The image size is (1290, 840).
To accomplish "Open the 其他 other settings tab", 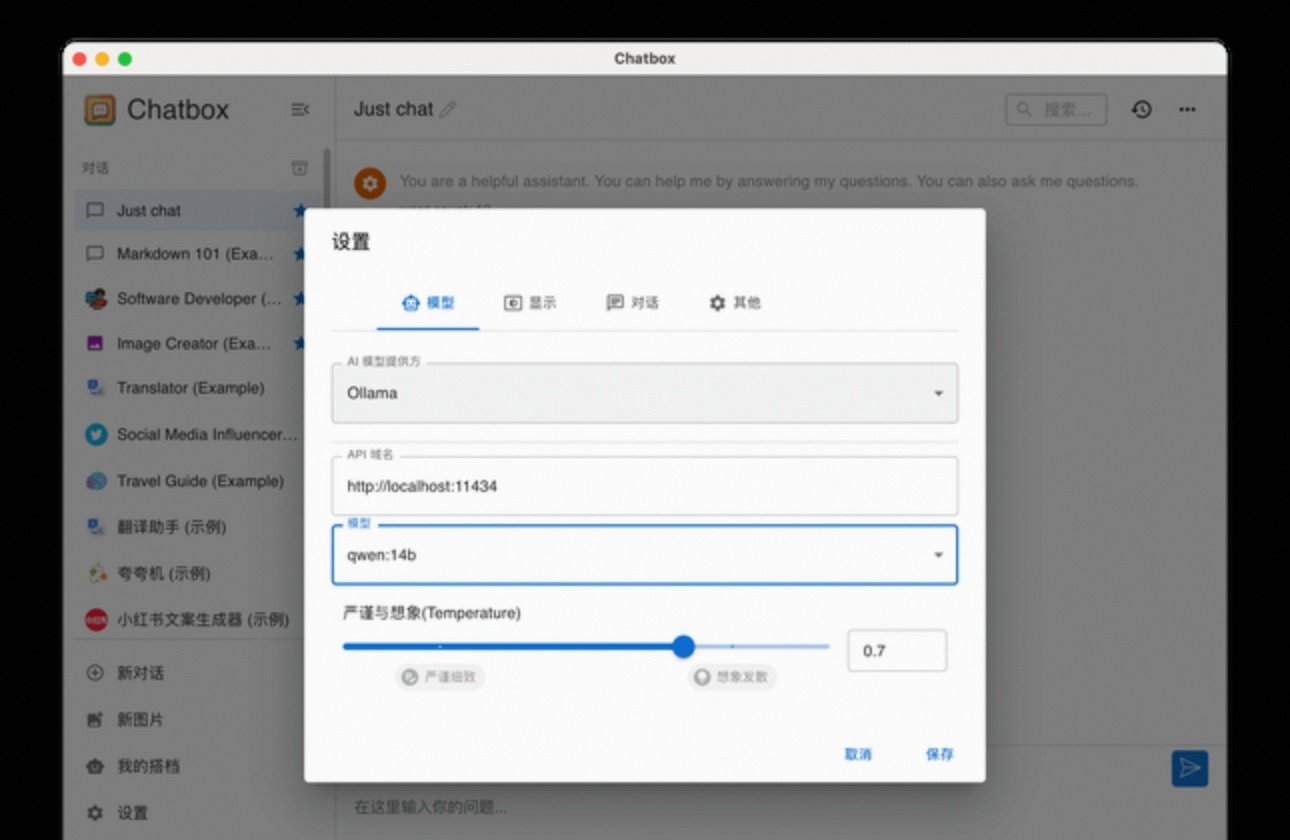I will (735, 303).
